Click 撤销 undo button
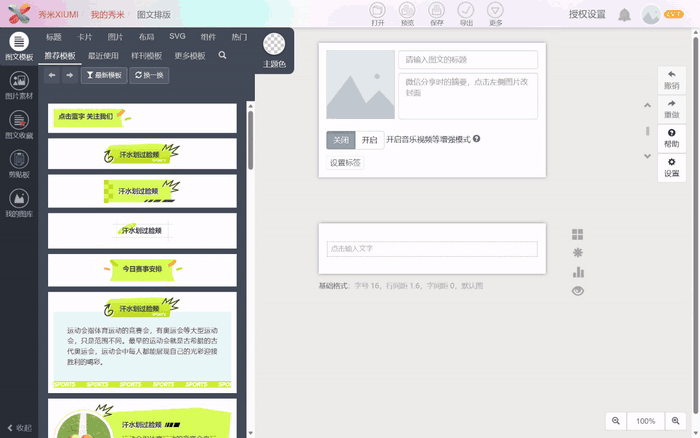Image resolution: width=700 pixels, height=438 pixels. 671,80
